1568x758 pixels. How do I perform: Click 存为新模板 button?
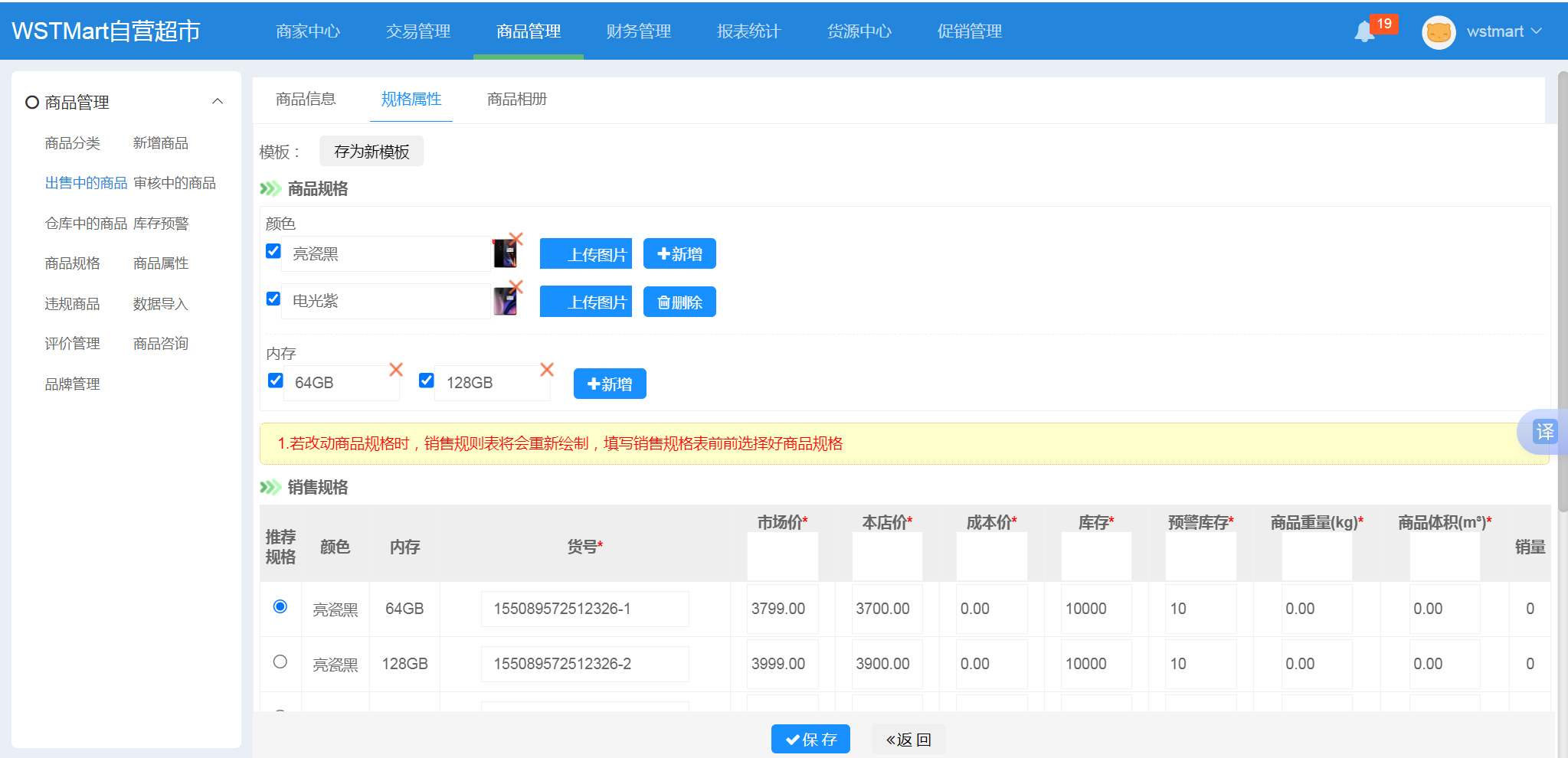click(372, 152)
